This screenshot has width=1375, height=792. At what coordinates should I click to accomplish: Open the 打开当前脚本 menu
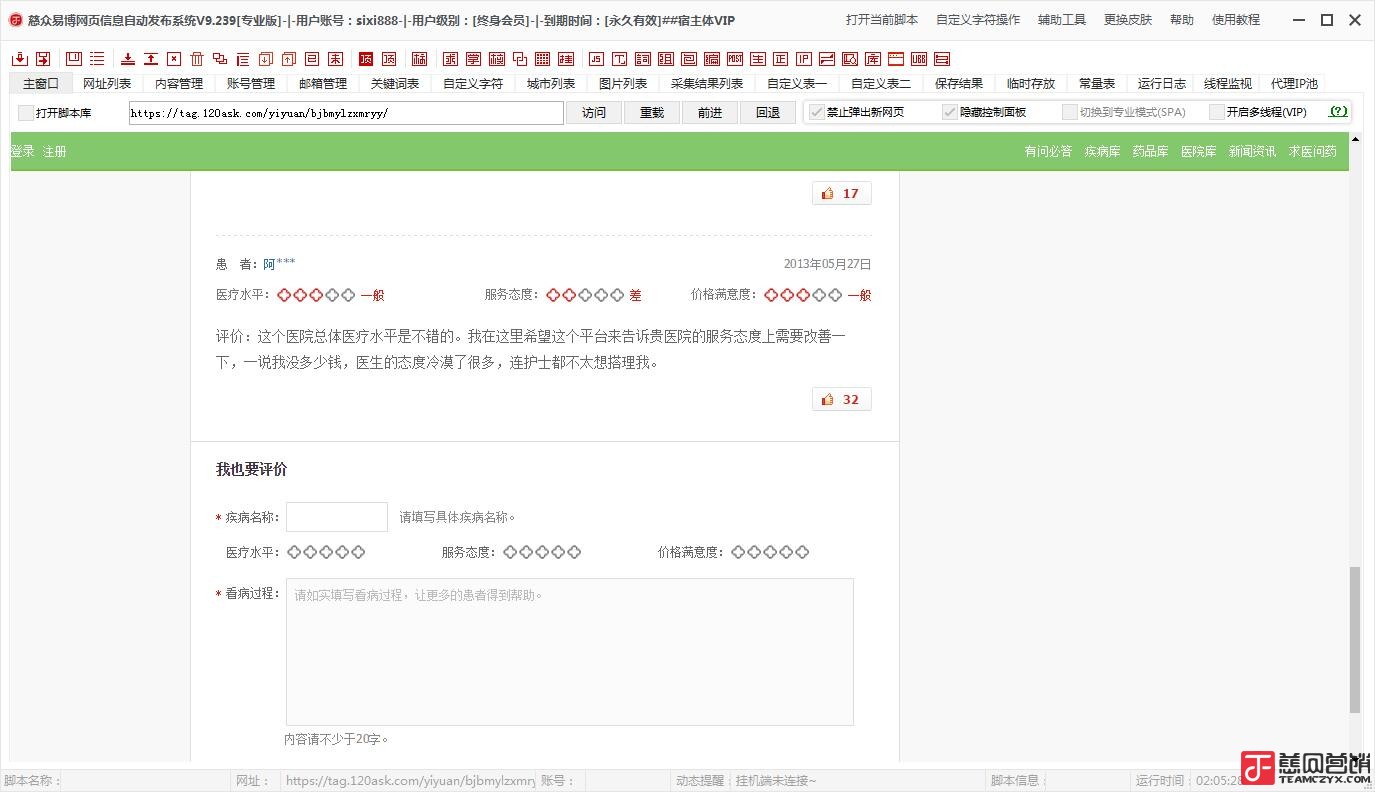[x=881, y=20]
